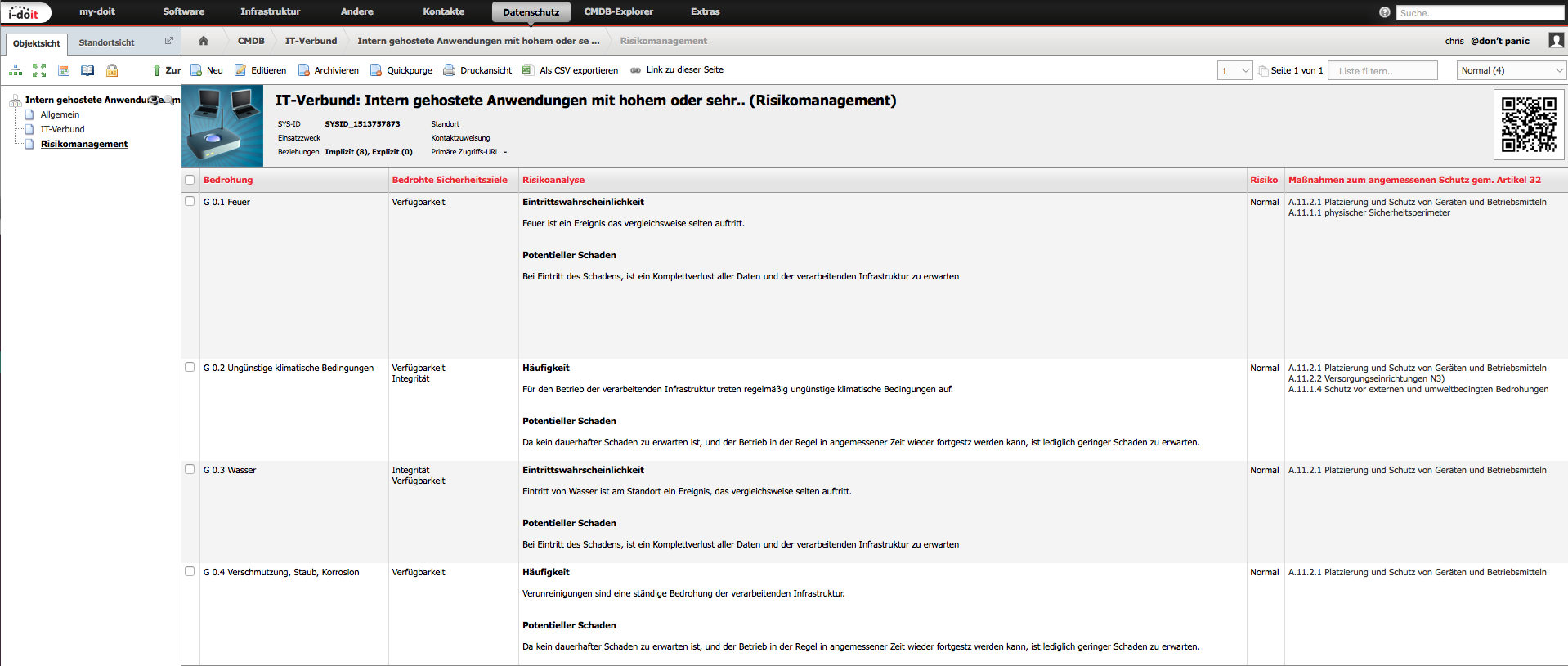
Task: Click the magnifier icon beside tree root
Action: 168,100
